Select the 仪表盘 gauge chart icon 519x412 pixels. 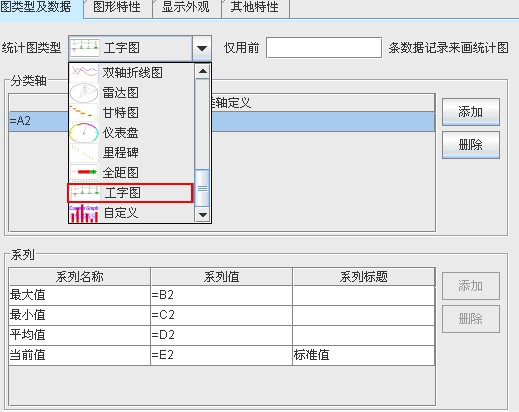pyautogui.click(x=84, y=133)
